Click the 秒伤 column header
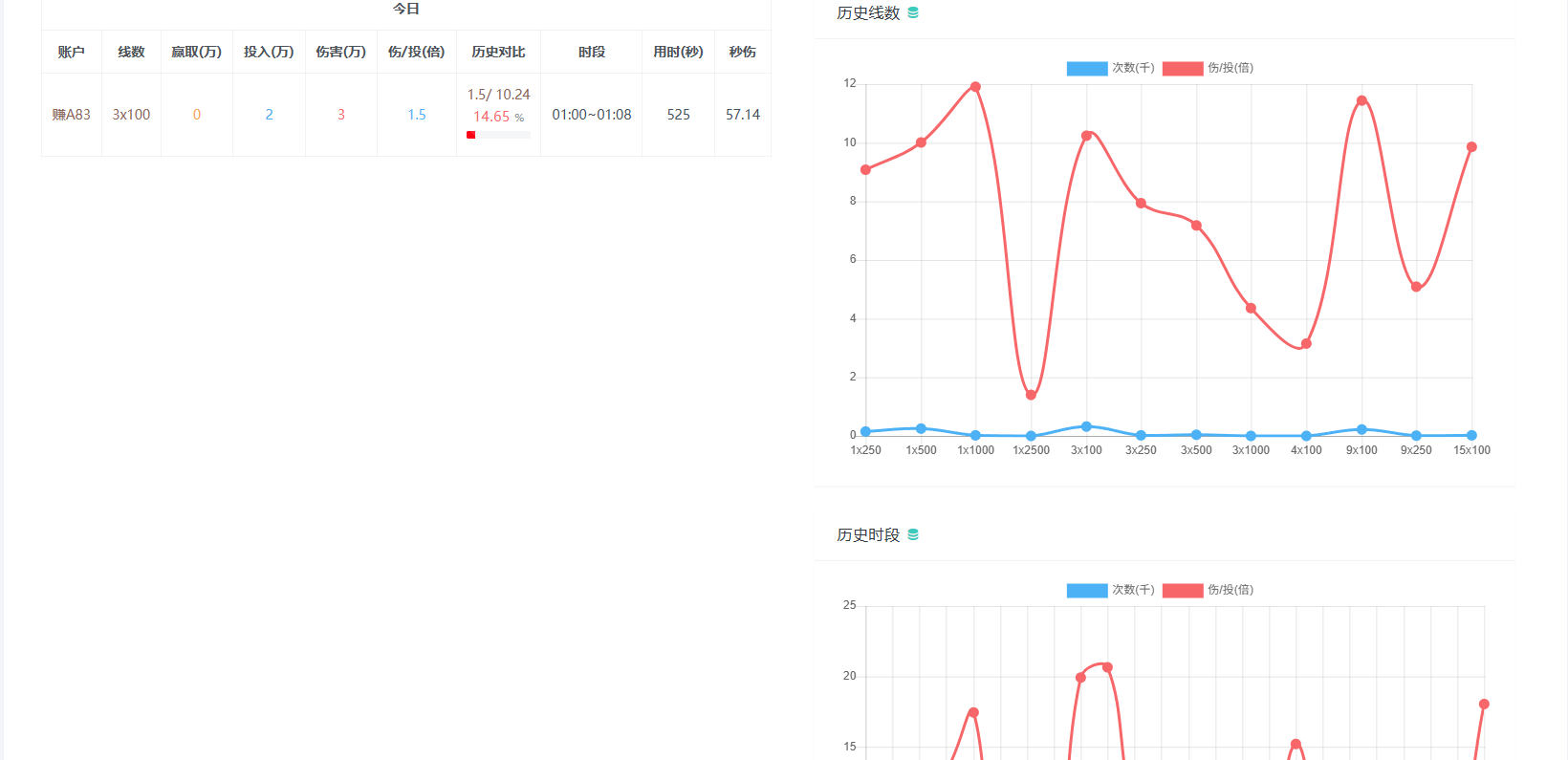Viewport: 1568px width, 760px height. click(742, 52)
